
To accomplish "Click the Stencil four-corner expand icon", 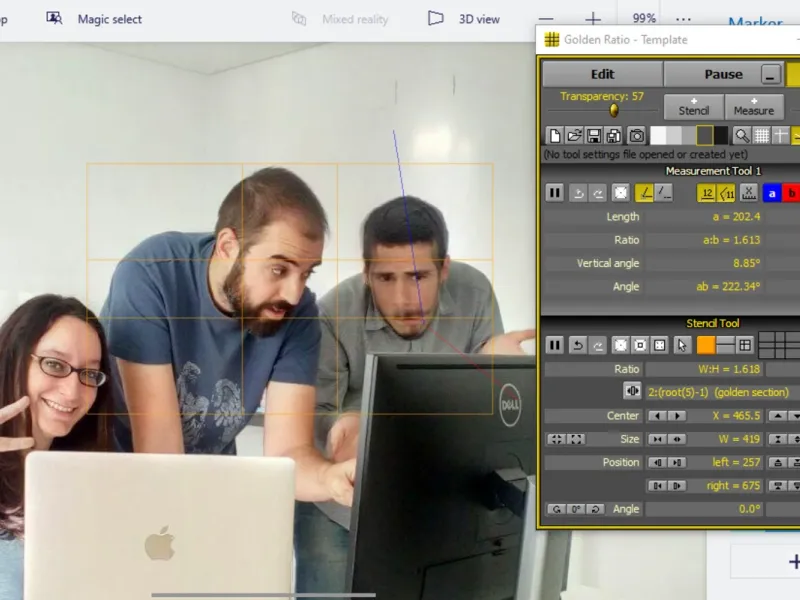I will click(659, 345).
